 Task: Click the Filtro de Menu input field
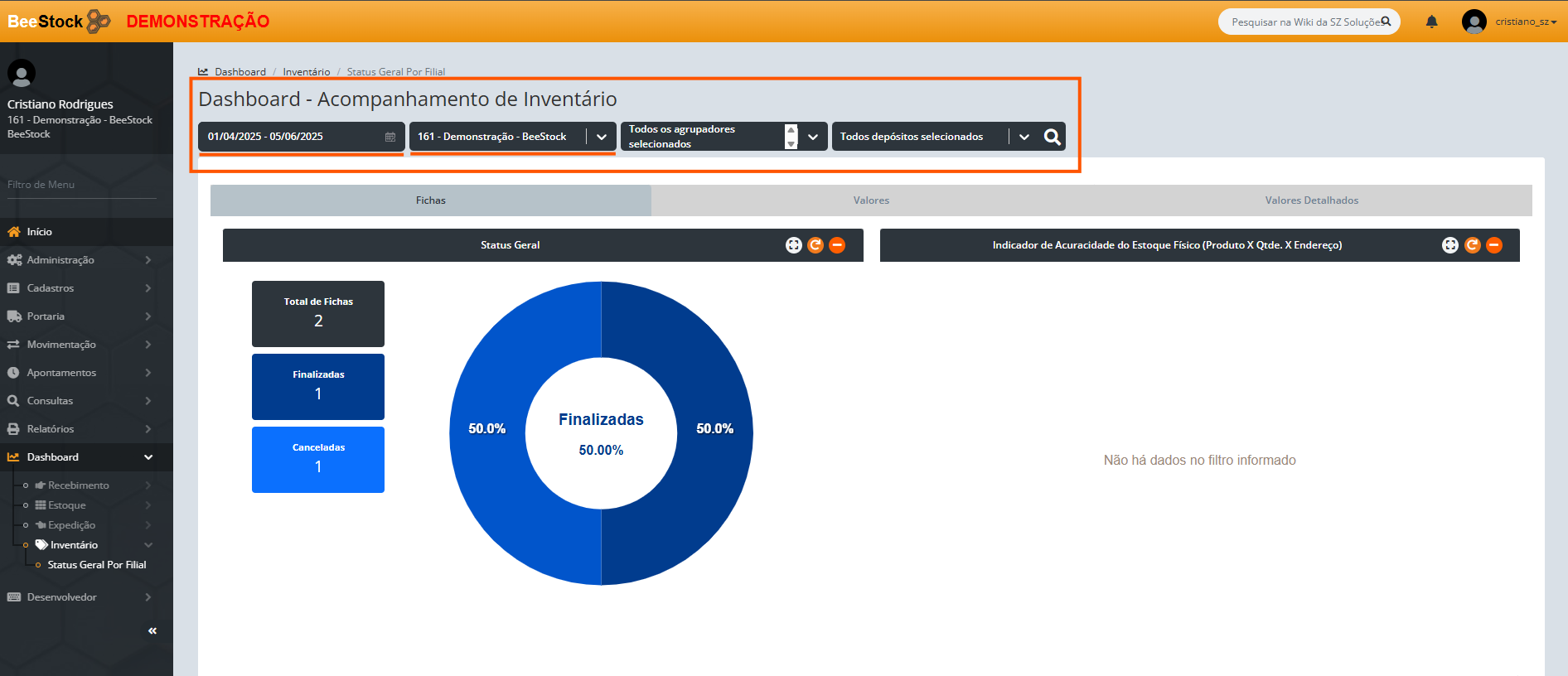click(x=81, y=185)
